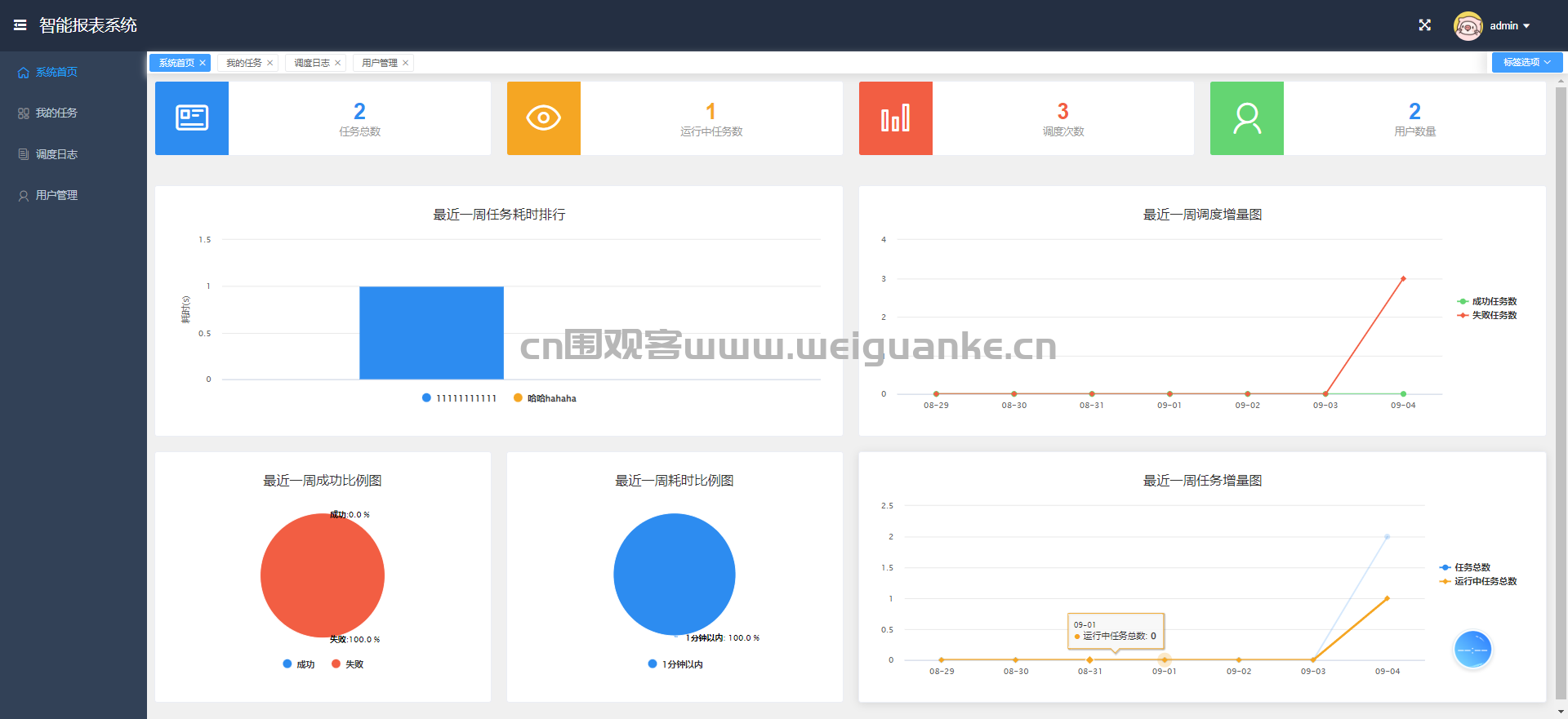Toggle the 失败任务数 legend line
The width and height of the screenshot is (1568, 719).
[1487, 315]
